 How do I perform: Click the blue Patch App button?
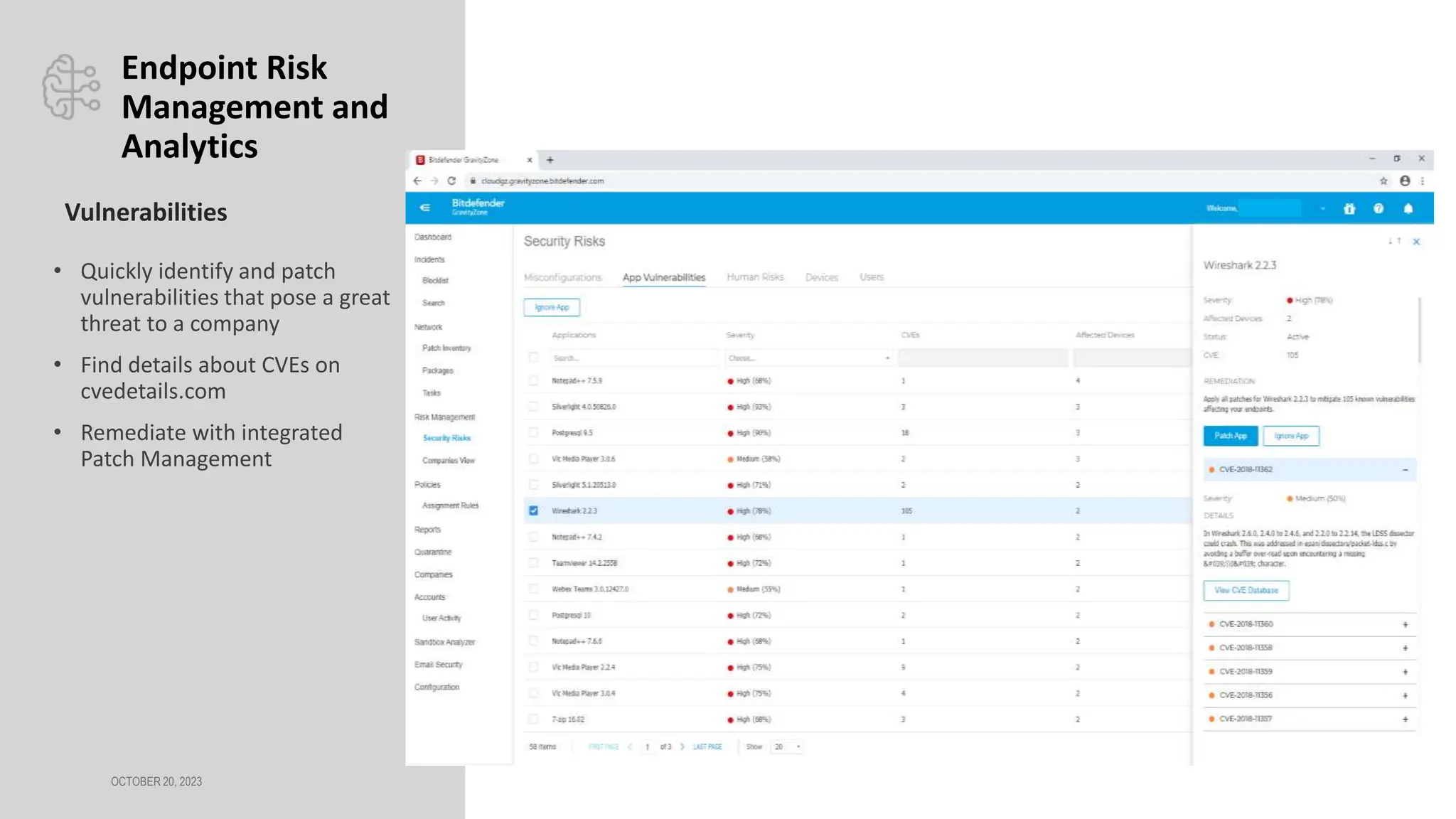(1231, 436)
